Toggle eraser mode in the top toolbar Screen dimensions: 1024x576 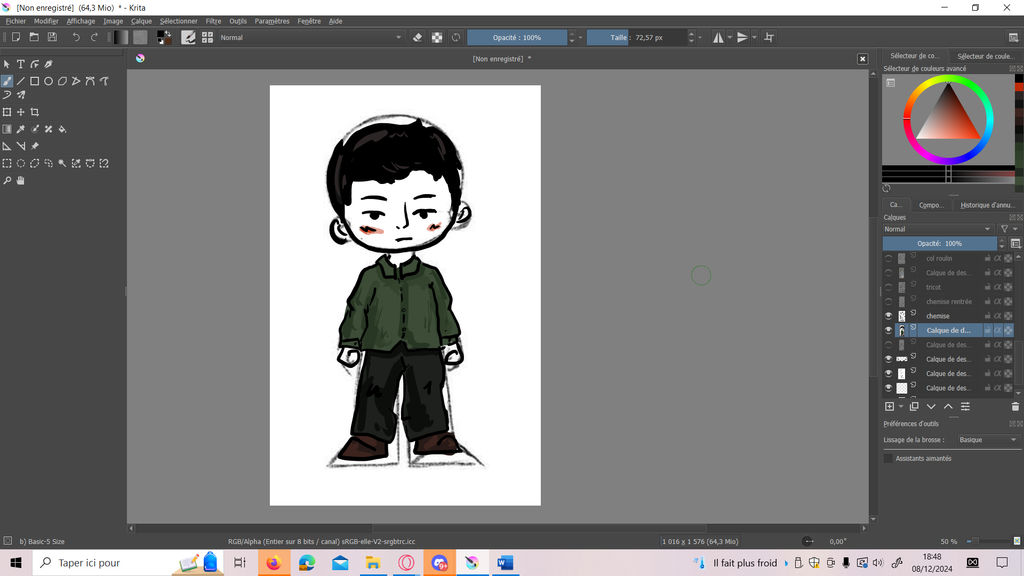point(418,37)
